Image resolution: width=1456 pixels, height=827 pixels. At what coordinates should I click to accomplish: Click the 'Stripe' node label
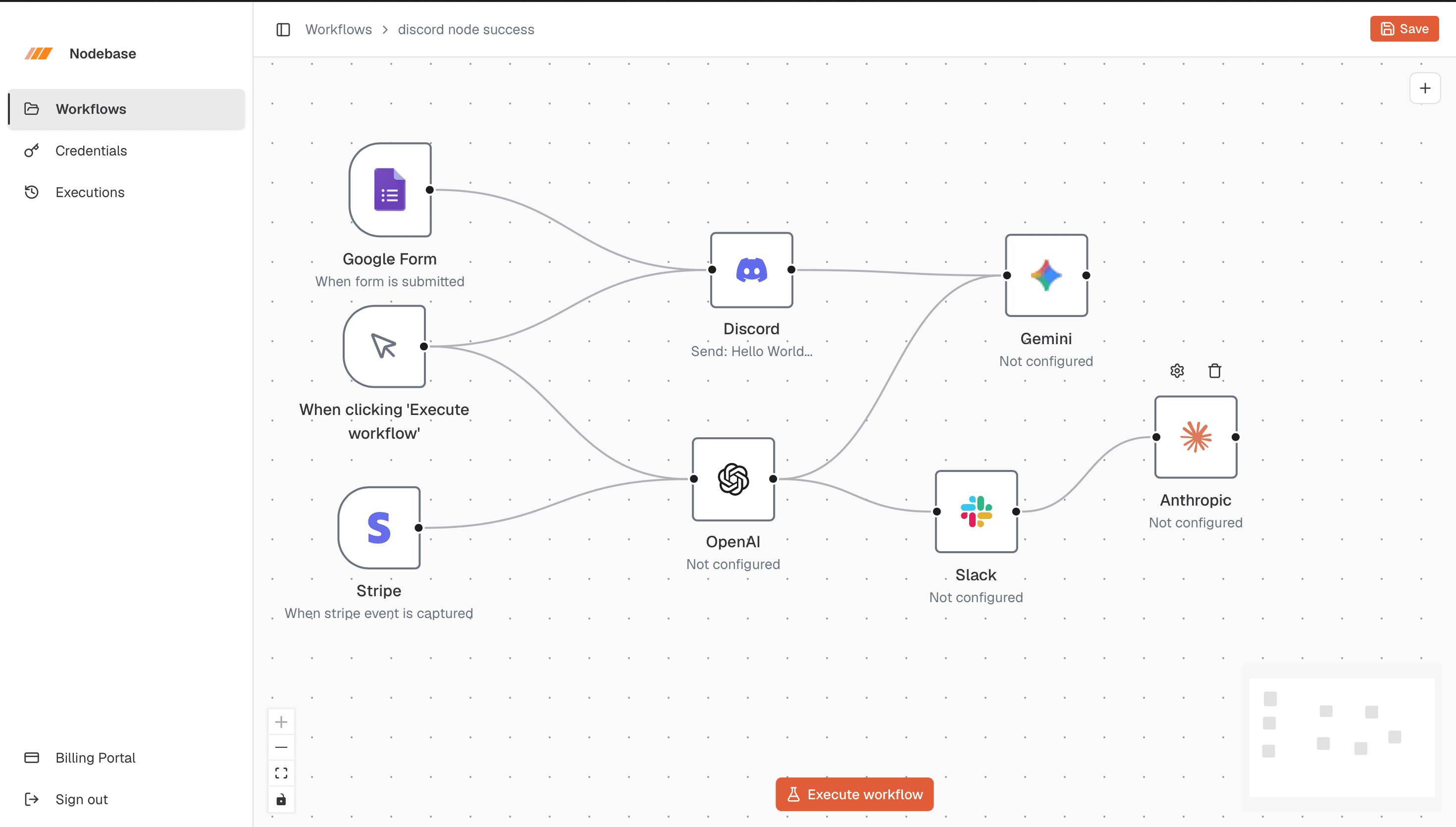(x=379, y=591)
